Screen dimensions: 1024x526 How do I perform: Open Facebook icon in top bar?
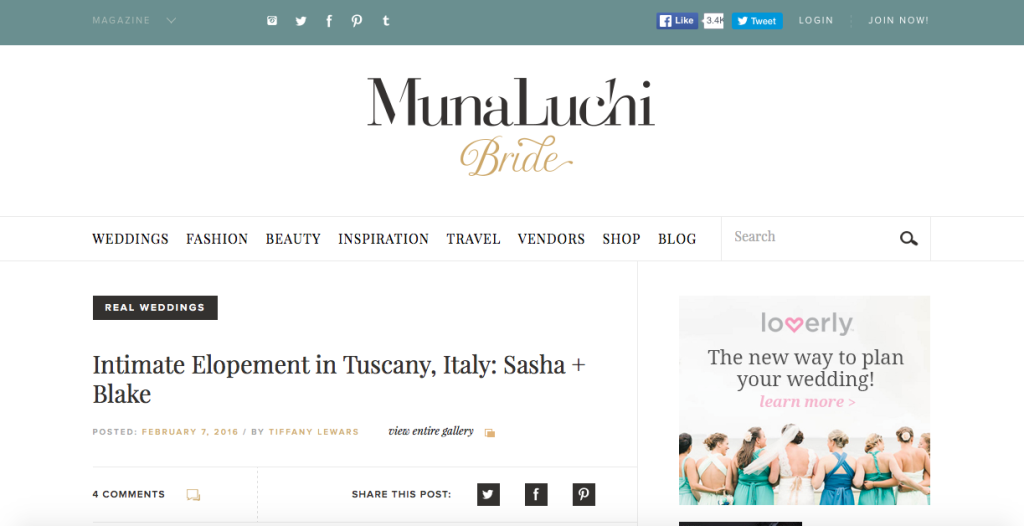click(329, 21)
